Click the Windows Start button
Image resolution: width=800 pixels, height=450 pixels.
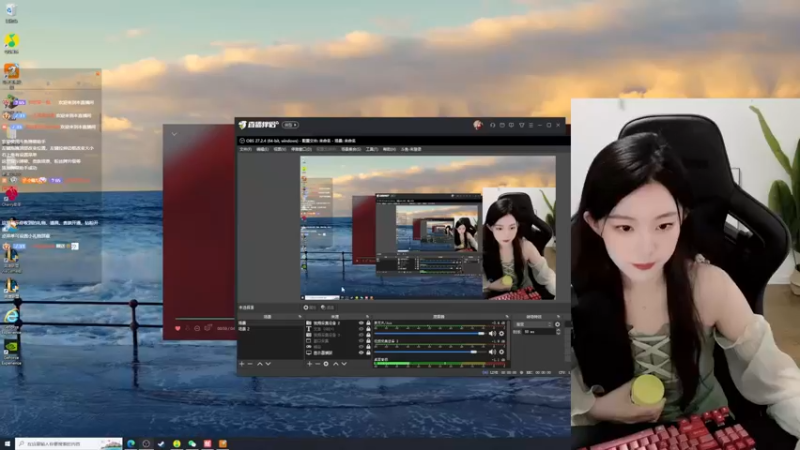coord(7,444)
